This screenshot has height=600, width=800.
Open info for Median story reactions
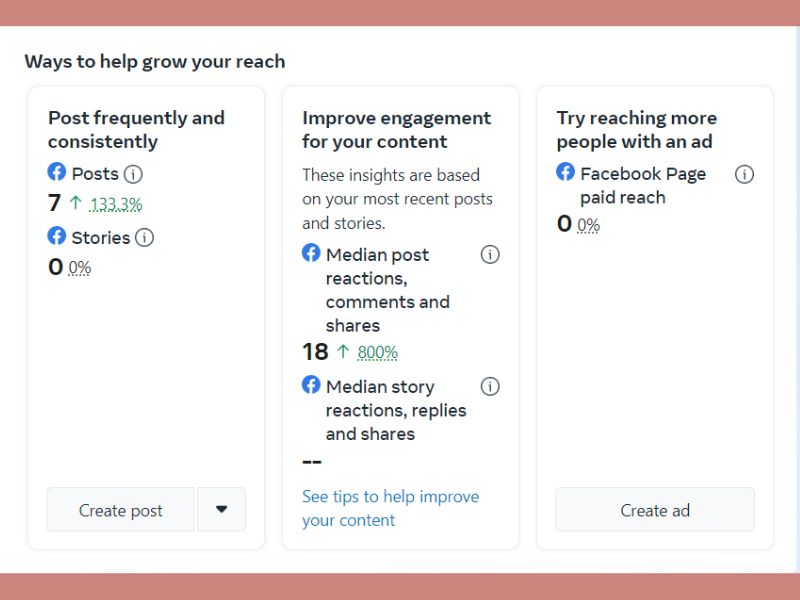[490, 387]
